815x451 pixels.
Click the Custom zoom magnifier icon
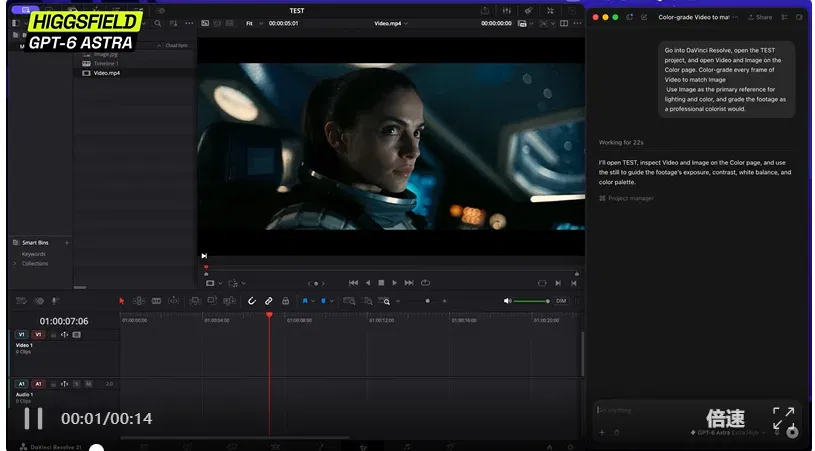click(384, 301)
